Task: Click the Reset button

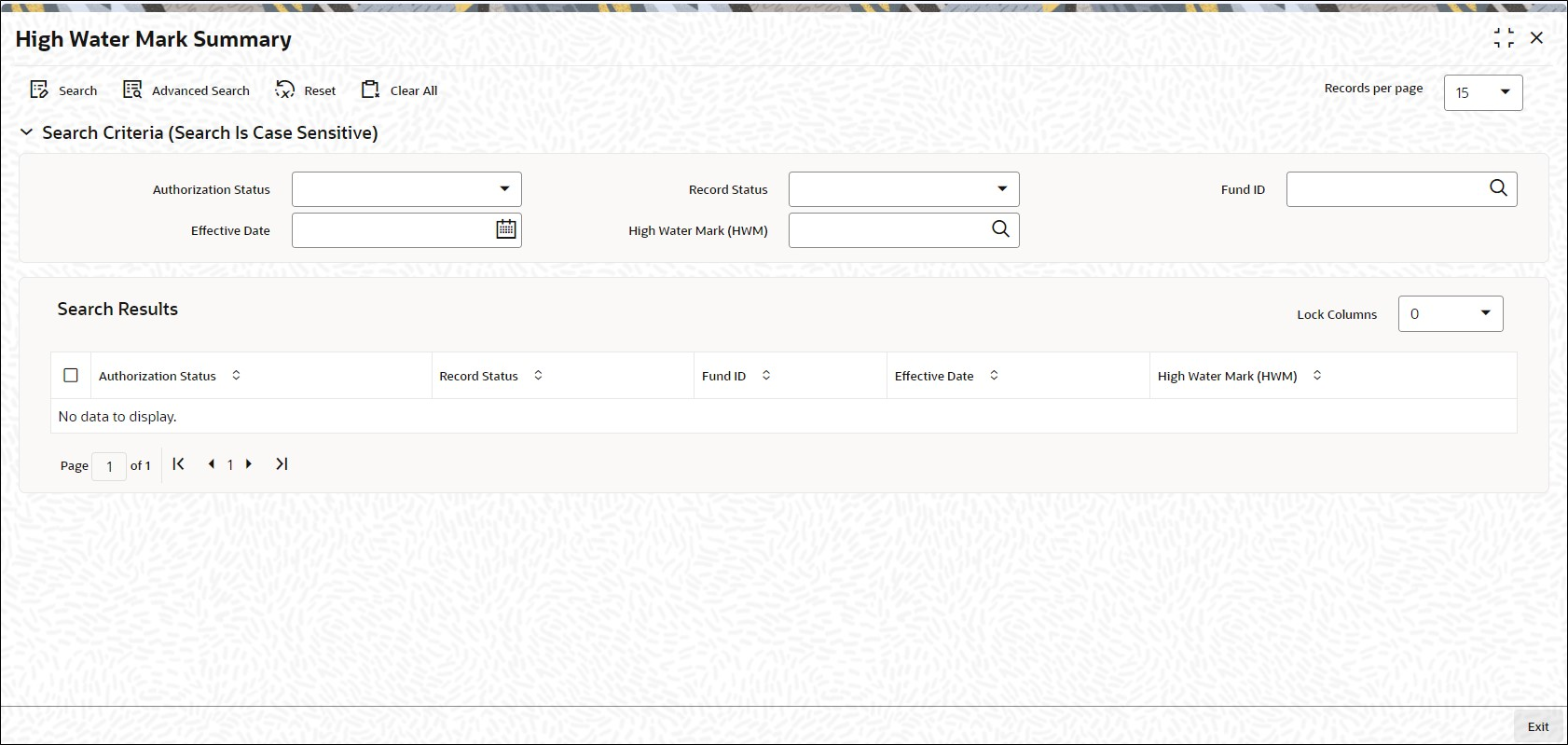Action: pos(306,90)
